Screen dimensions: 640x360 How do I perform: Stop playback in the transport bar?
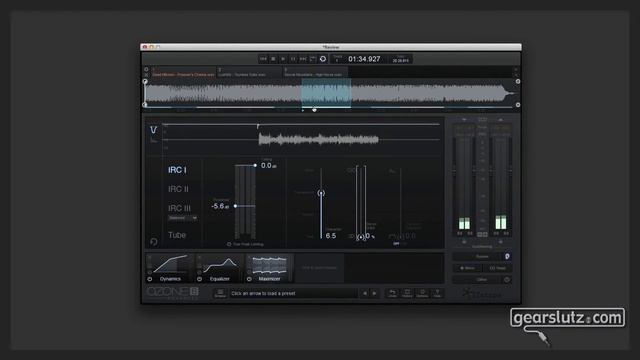point(273,59)
